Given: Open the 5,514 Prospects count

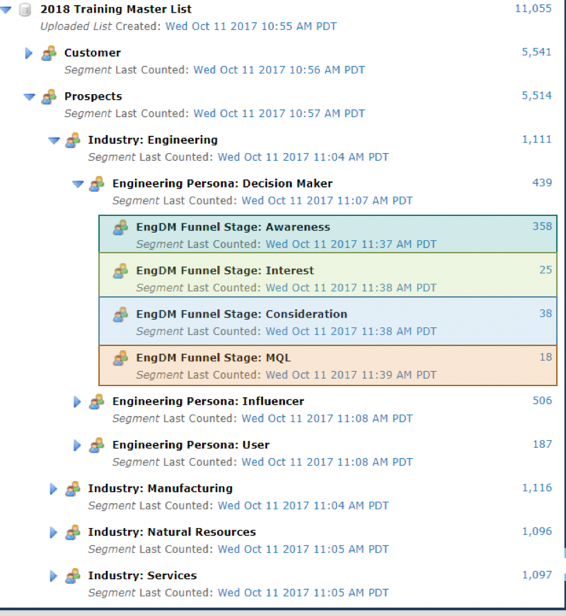Looking at the screenshot, I should click(536, 96).
